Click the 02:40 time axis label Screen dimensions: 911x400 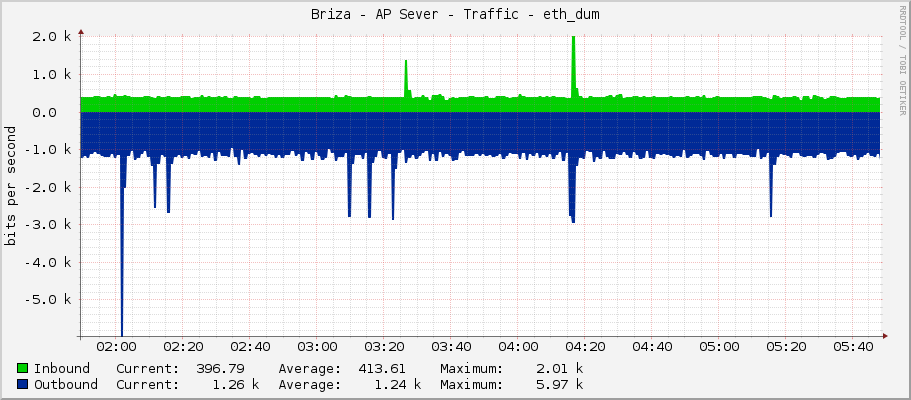(x=249, y=347)
